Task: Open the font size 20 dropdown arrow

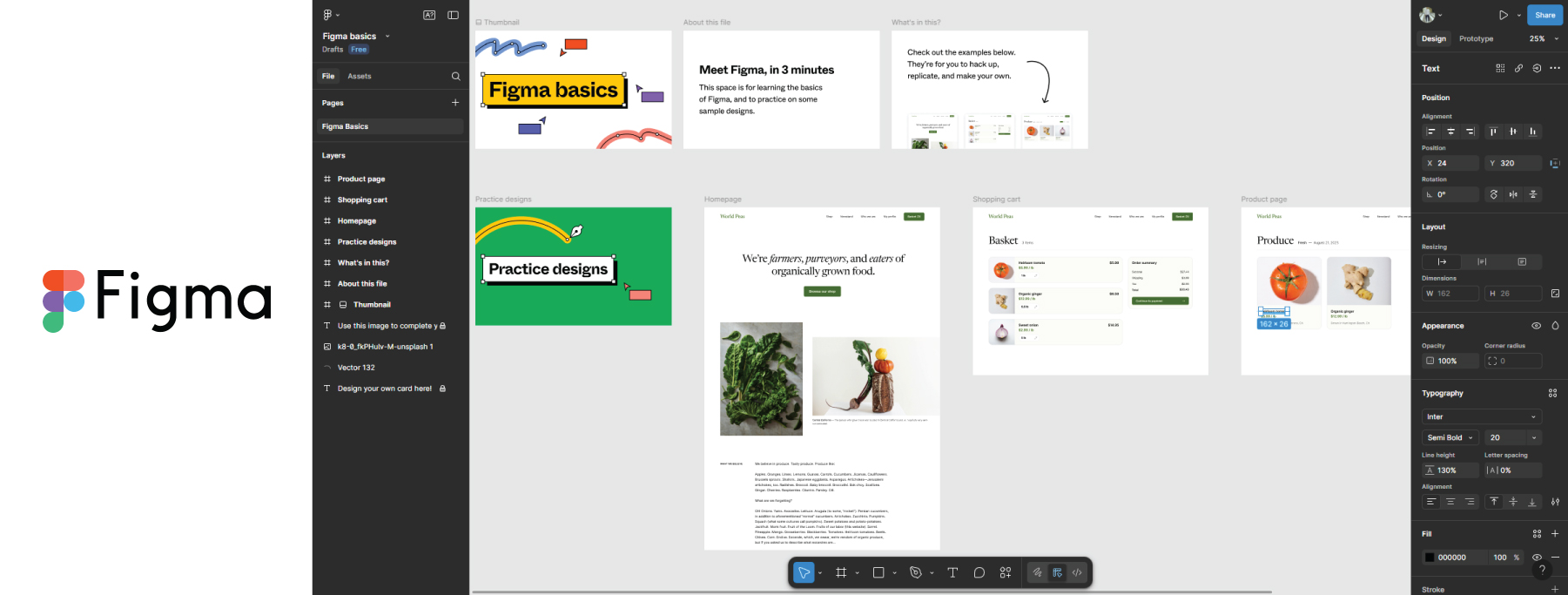Action: pos(1533,437)
